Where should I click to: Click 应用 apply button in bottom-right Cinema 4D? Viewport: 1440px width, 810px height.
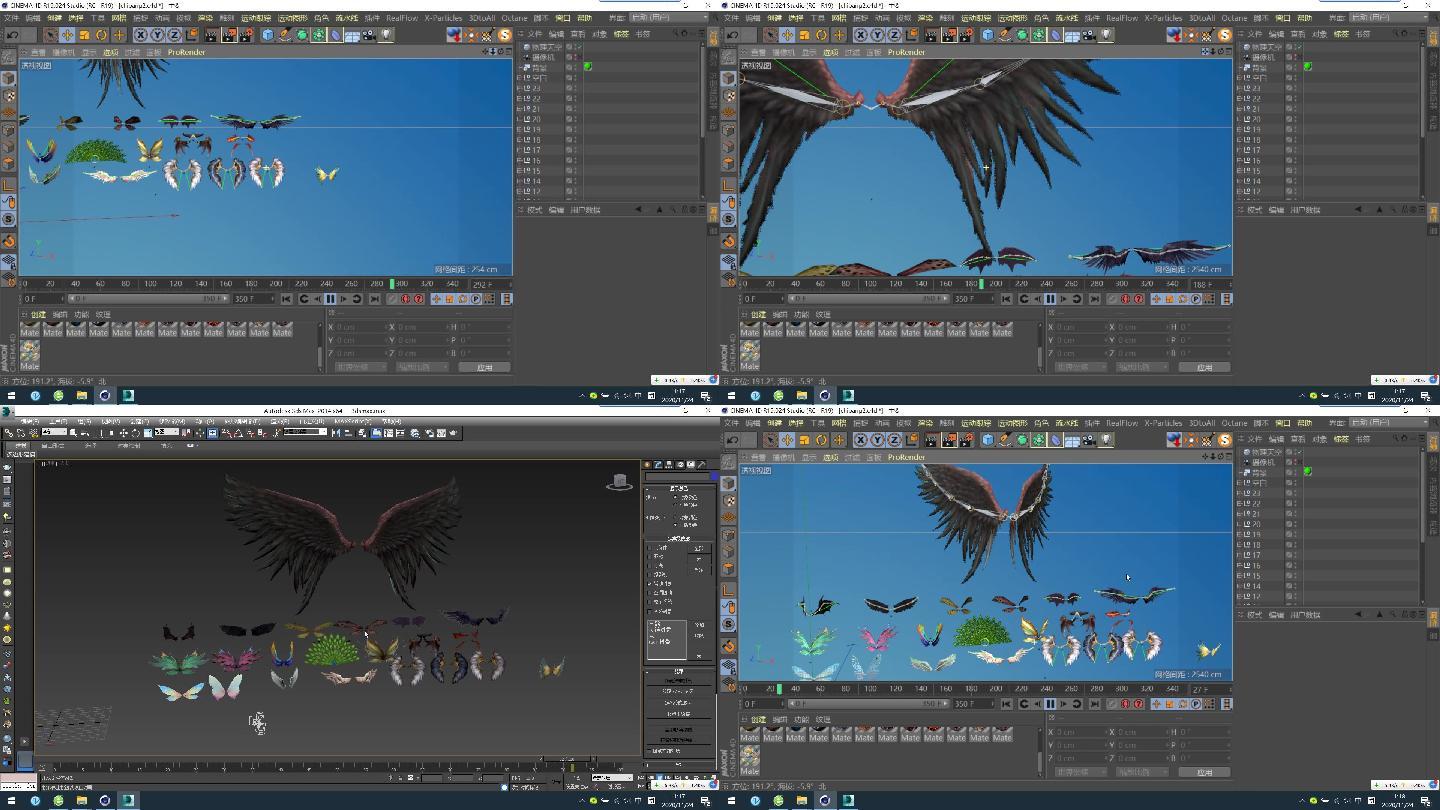(1204, 772)
